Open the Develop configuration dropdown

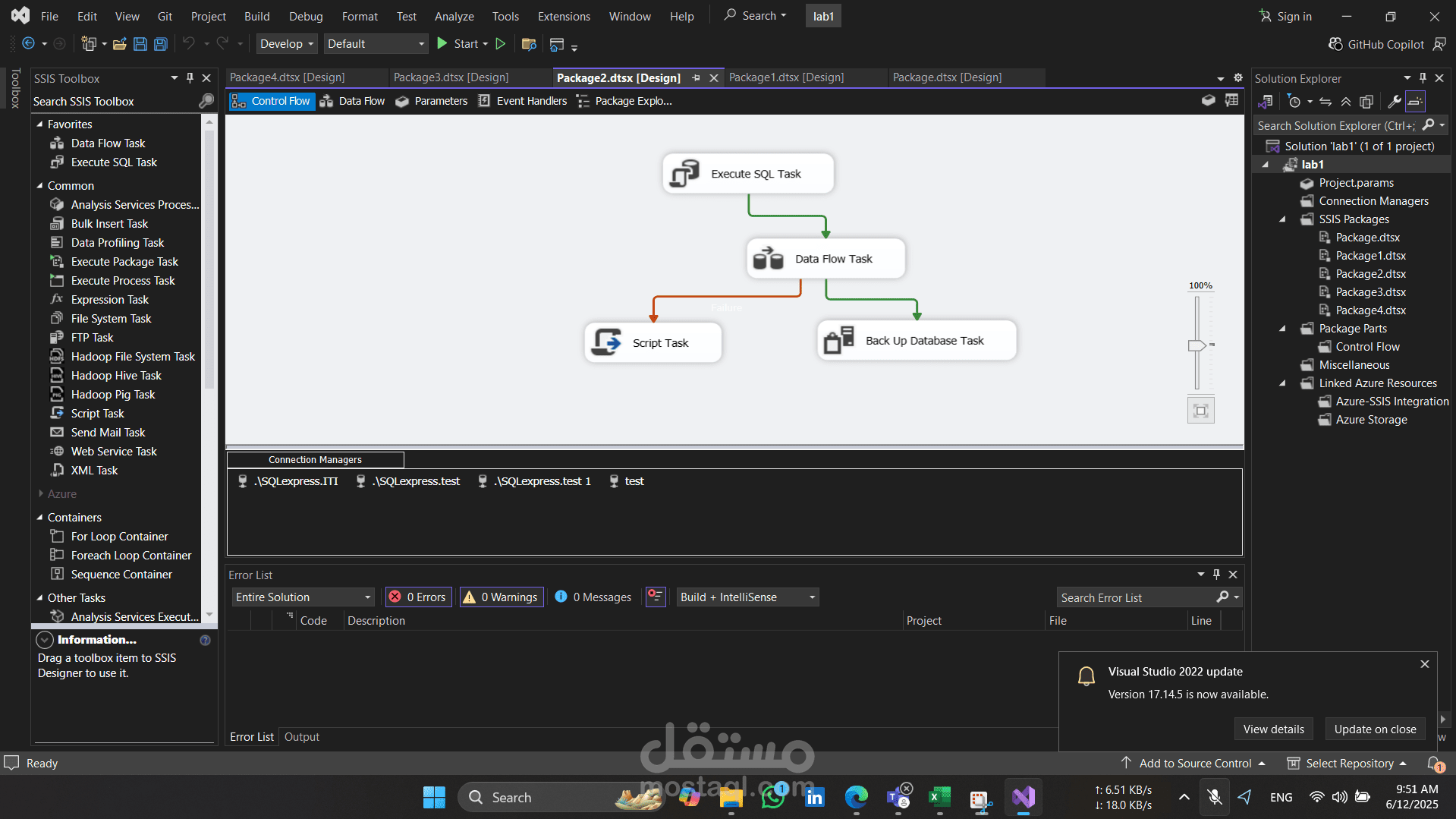286,44
